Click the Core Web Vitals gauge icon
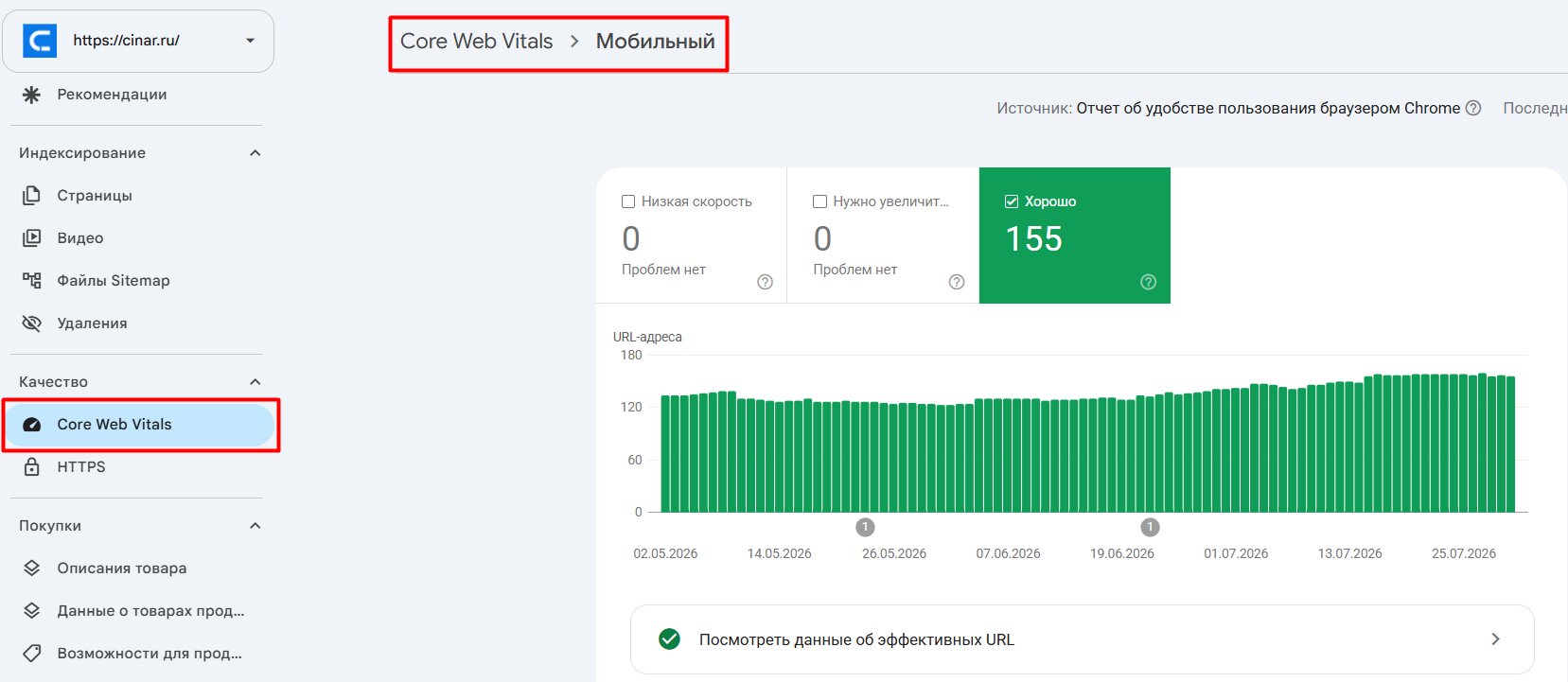The height and width of the screenshot is (682, 1568). pyautogui.click(x=31, y=425)
